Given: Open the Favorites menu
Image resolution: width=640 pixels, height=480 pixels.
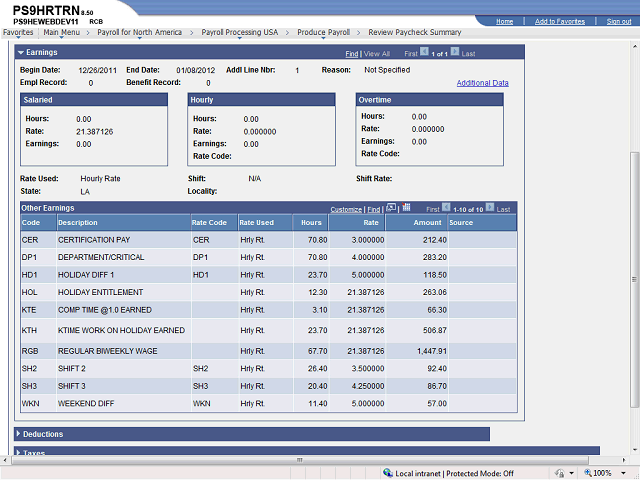Looking at the screenshot, I should 18,32.
